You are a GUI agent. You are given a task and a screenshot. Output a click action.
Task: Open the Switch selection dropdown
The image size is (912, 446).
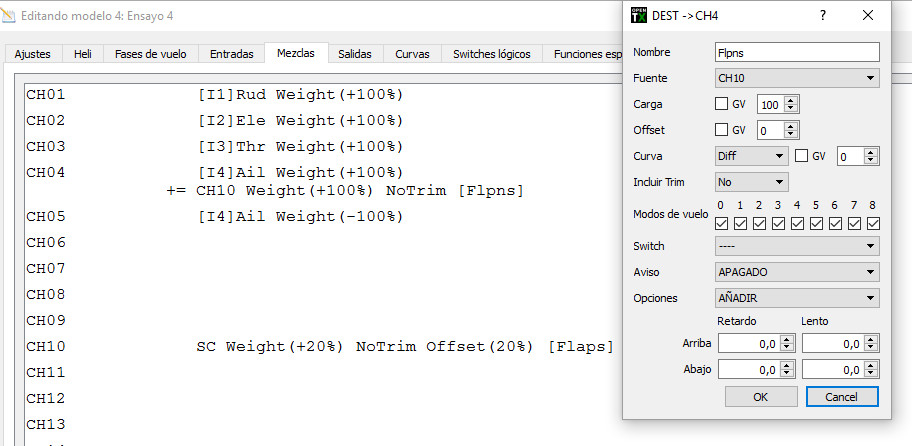[797, 246]
